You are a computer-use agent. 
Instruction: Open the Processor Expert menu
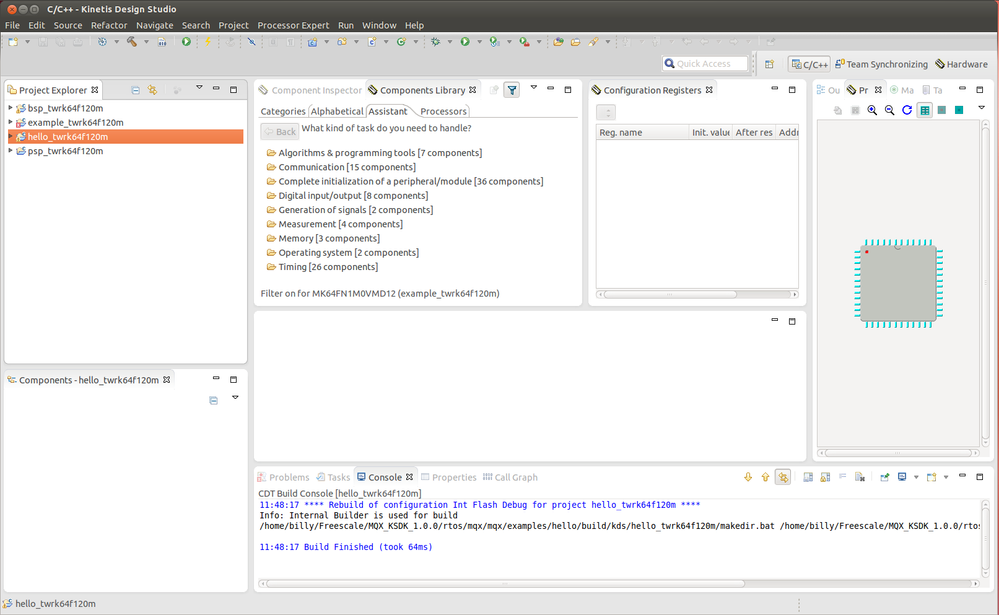pyautogui.click(x=293, y=25)
